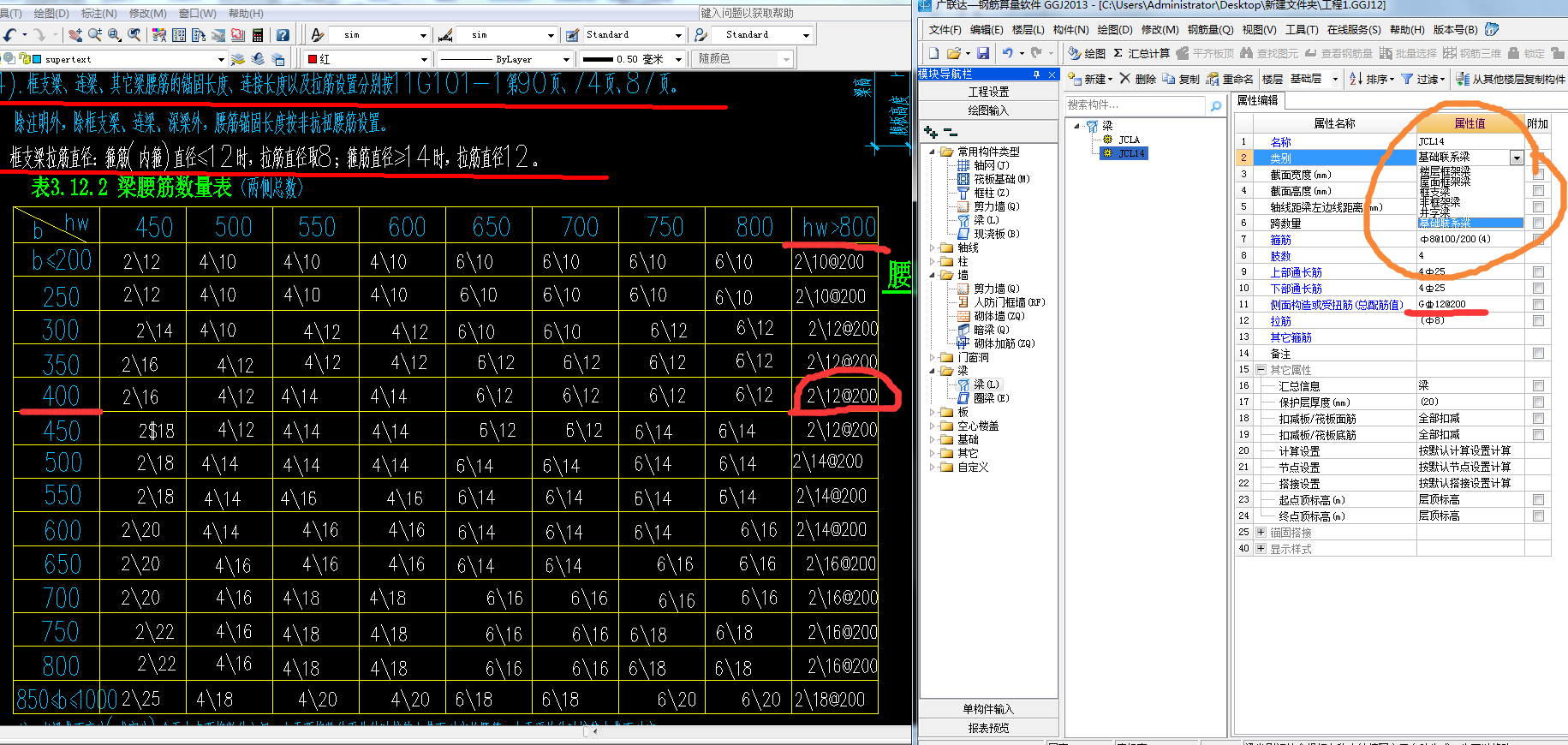Expand the 门窗洞 folder

click(933, 357)
